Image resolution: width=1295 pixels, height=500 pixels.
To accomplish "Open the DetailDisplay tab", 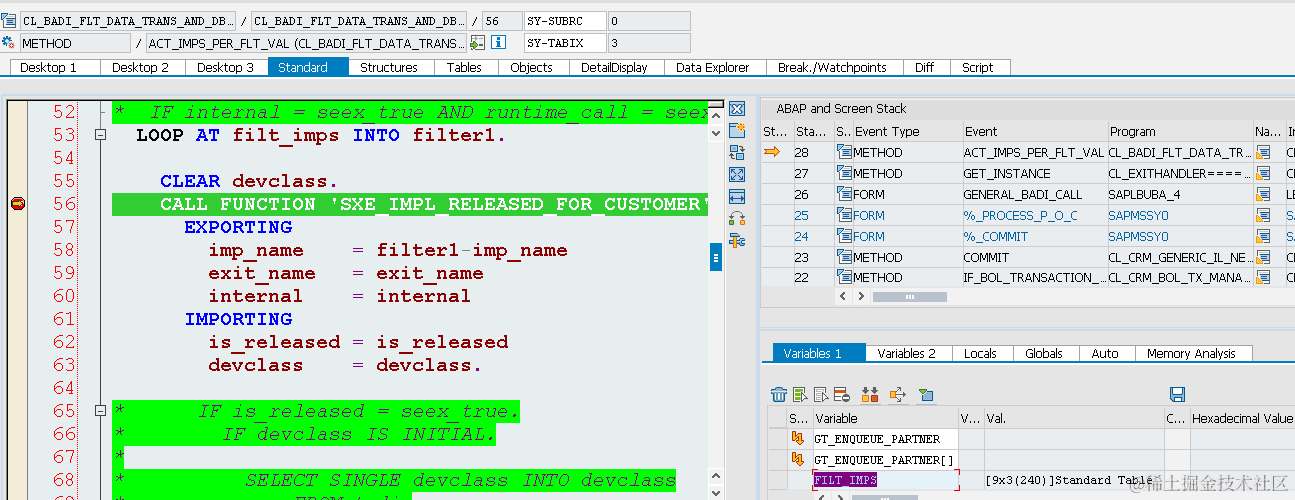I will pos(615,67).
